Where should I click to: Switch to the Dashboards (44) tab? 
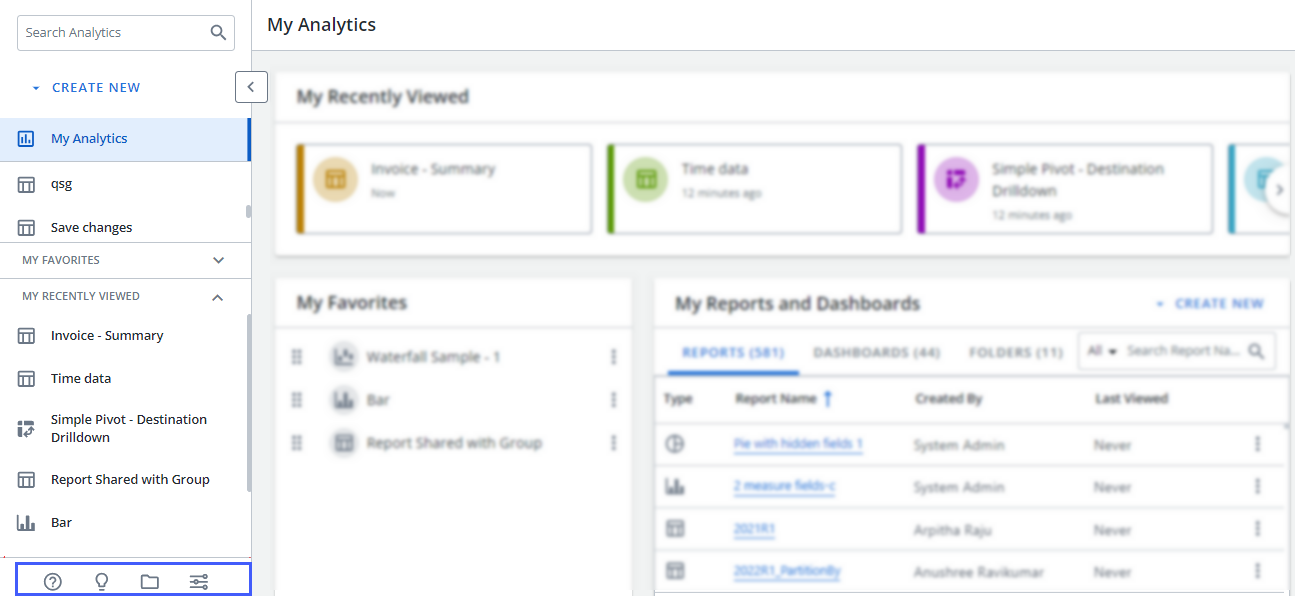point(876,353)
